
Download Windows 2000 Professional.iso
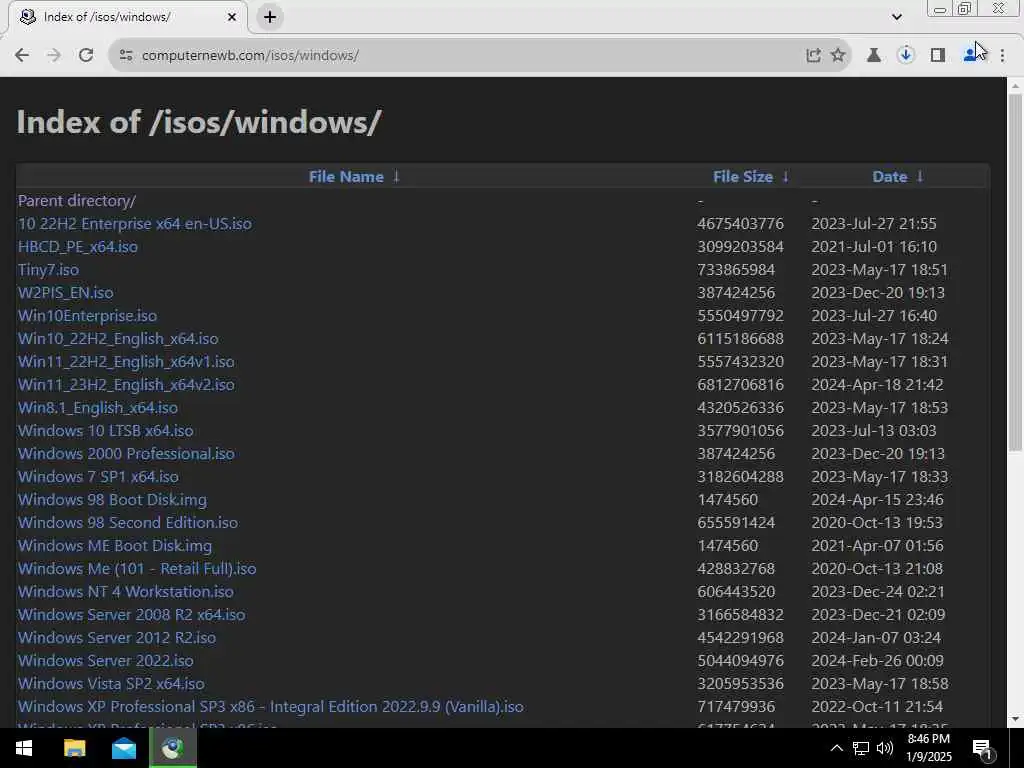(x=126, y=454)
